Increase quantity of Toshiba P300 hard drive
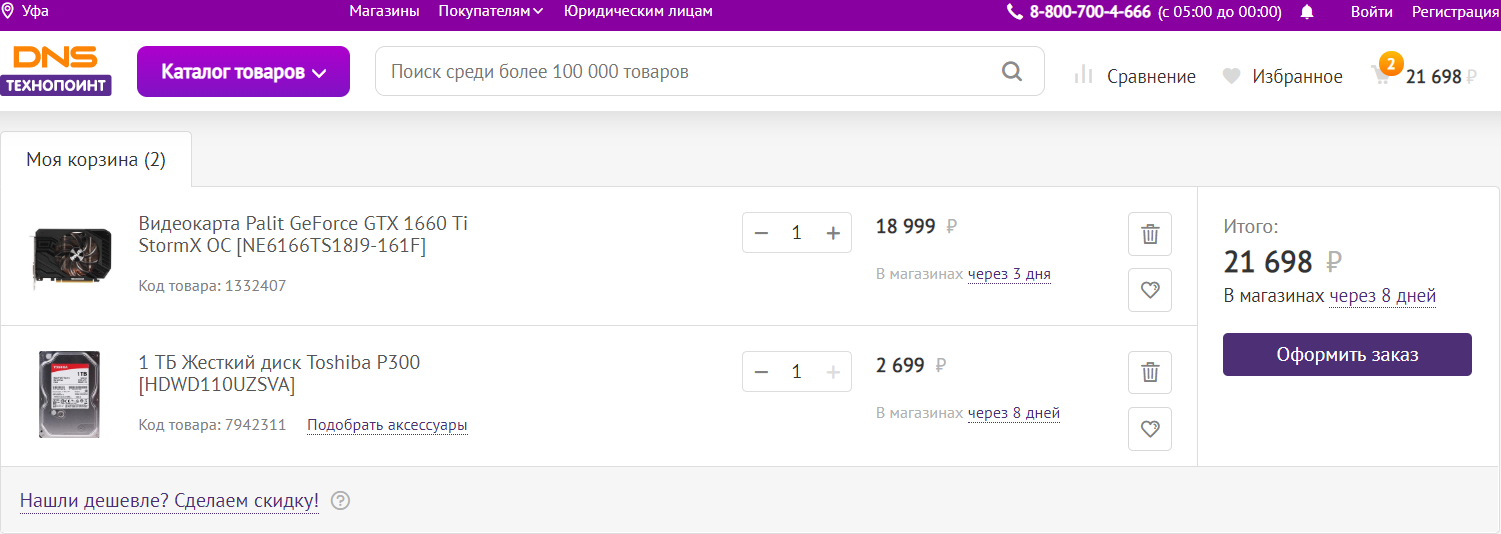Viewport: 1501px width, 534px height. pos(833,372)
